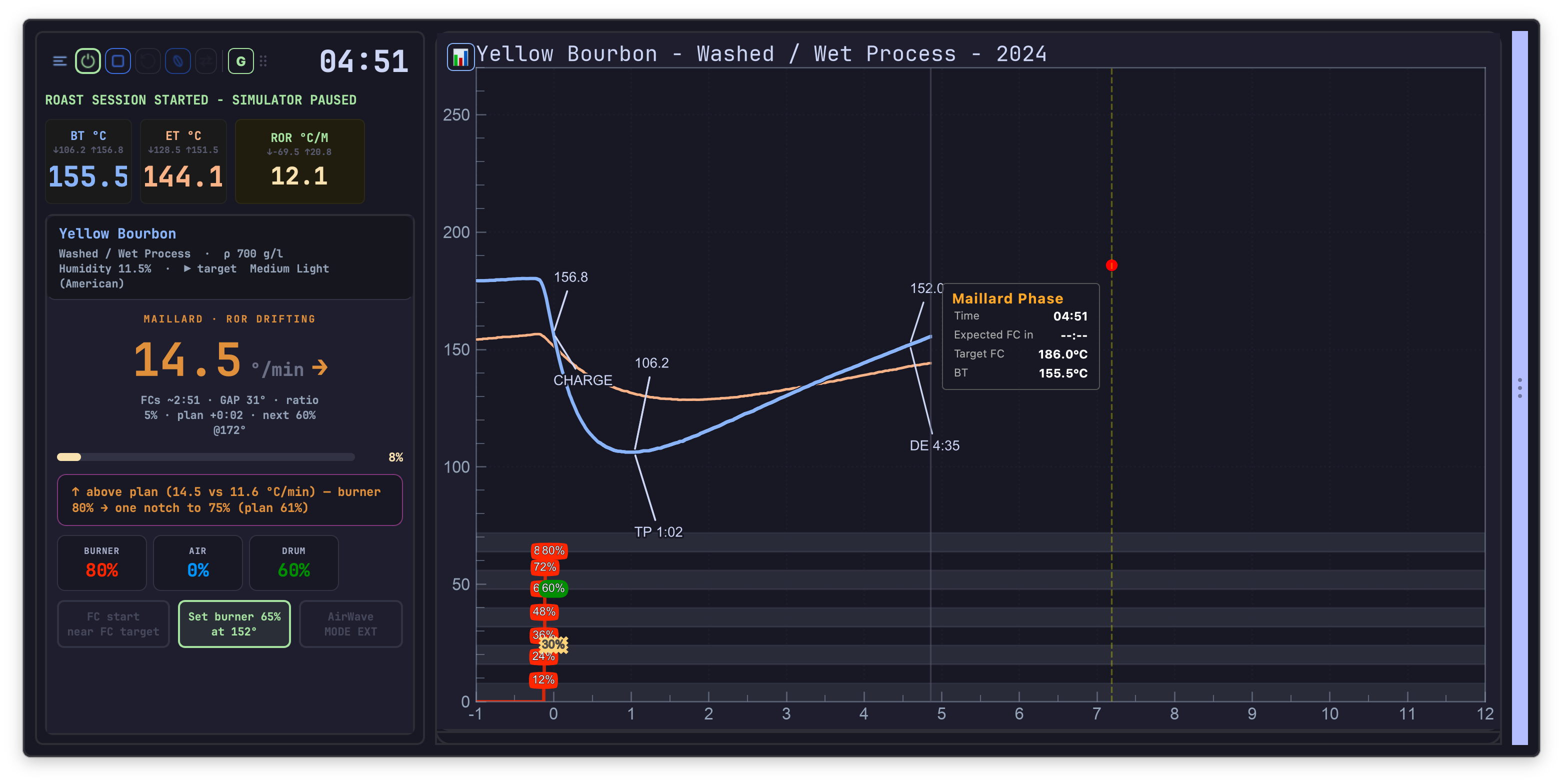
Task: Click the dimmed circular reset arrow icon
Action: (147, 60)
